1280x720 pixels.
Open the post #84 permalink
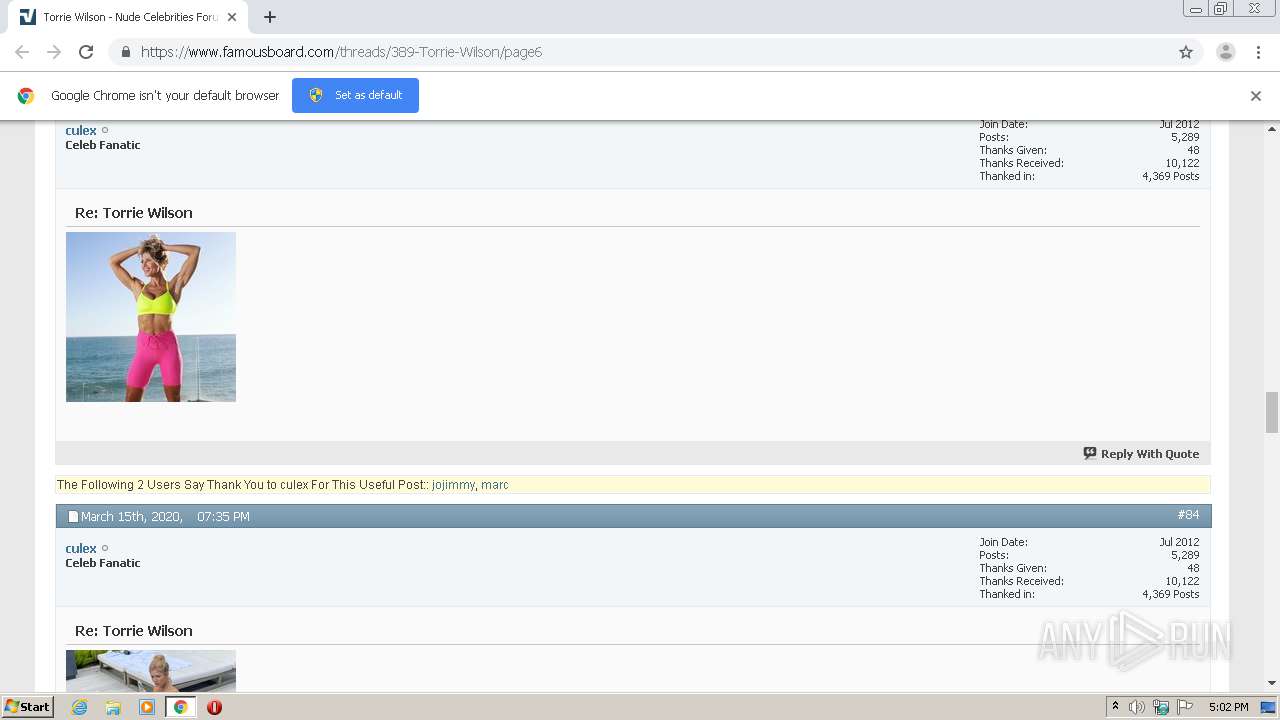[x=1188, y=515]
